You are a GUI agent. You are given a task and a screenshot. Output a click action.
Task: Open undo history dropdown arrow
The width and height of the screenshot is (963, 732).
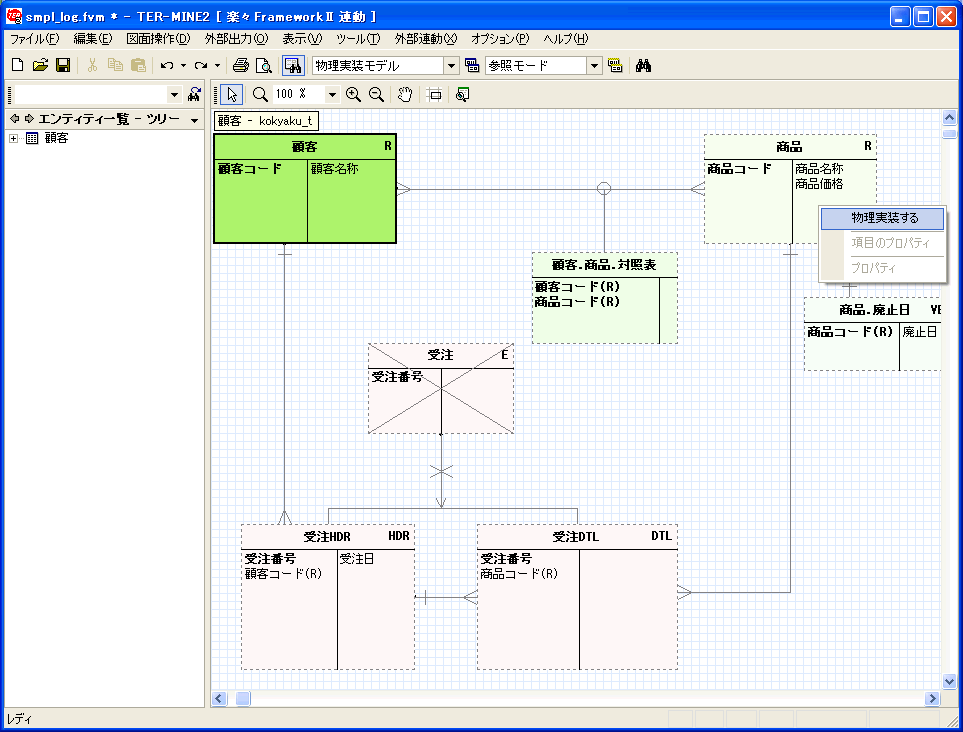pos(183,65)
